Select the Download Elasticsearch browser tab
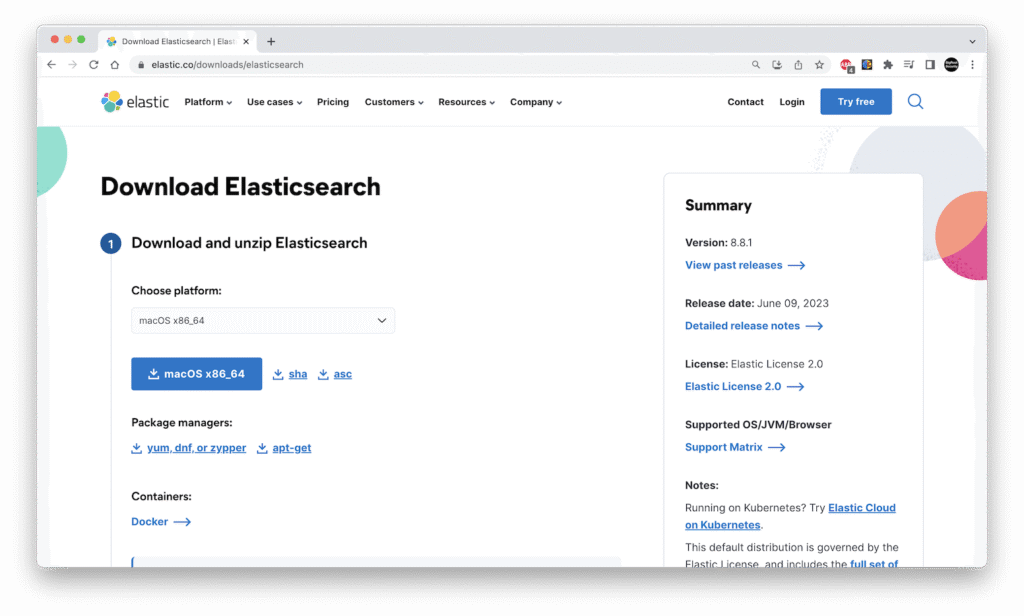 tap(178, 41)
